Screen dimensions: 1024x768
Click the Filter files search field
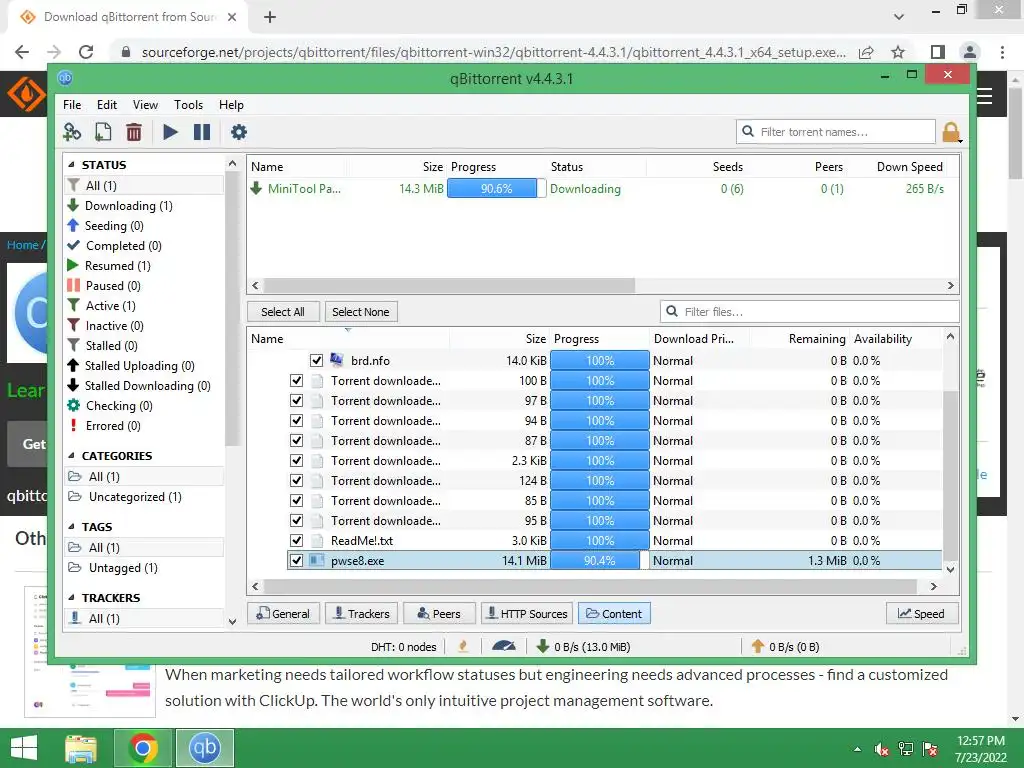810,312
